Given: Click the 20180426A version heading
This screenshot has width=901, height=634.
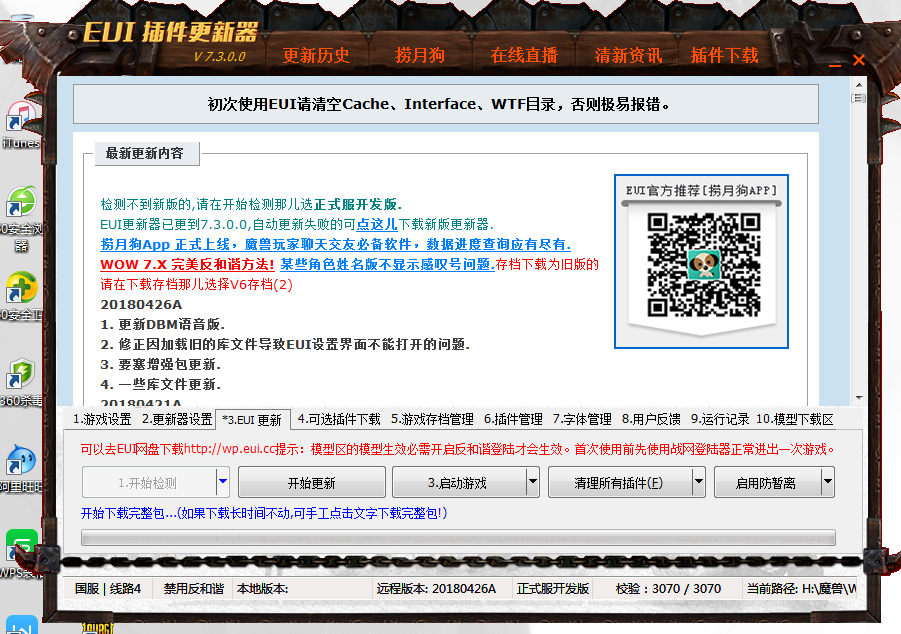Looking at the screenshot, I should click(141, 305).
